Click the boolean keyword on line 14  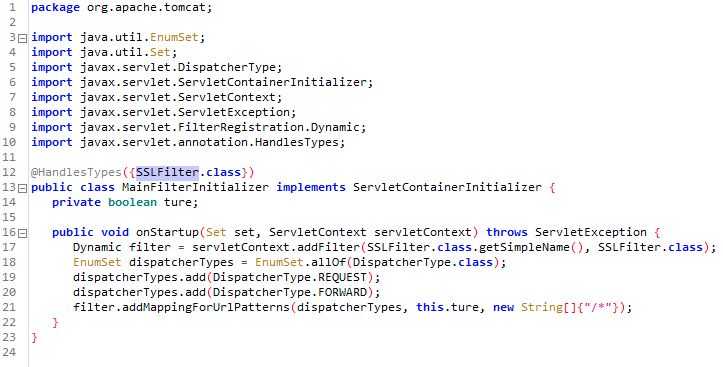point(132,202)
